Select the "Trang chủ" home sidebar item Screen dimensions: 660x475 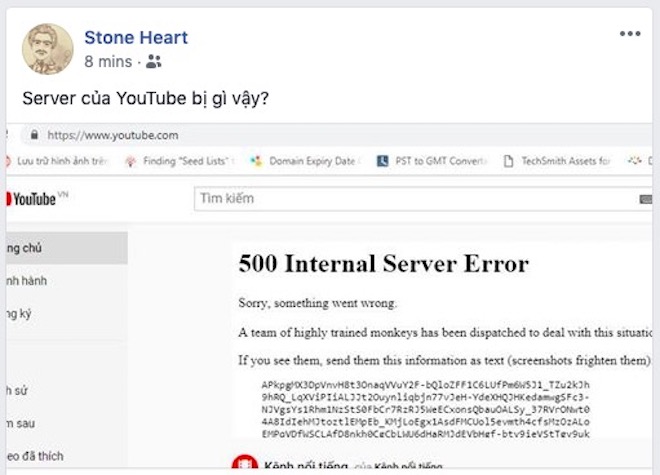[x=28, y=248]
